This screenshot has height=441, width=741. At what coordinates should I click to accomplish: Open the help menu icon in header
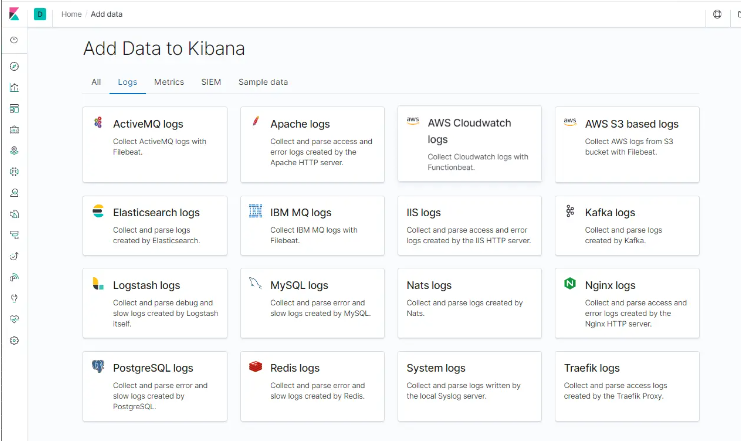717,14
